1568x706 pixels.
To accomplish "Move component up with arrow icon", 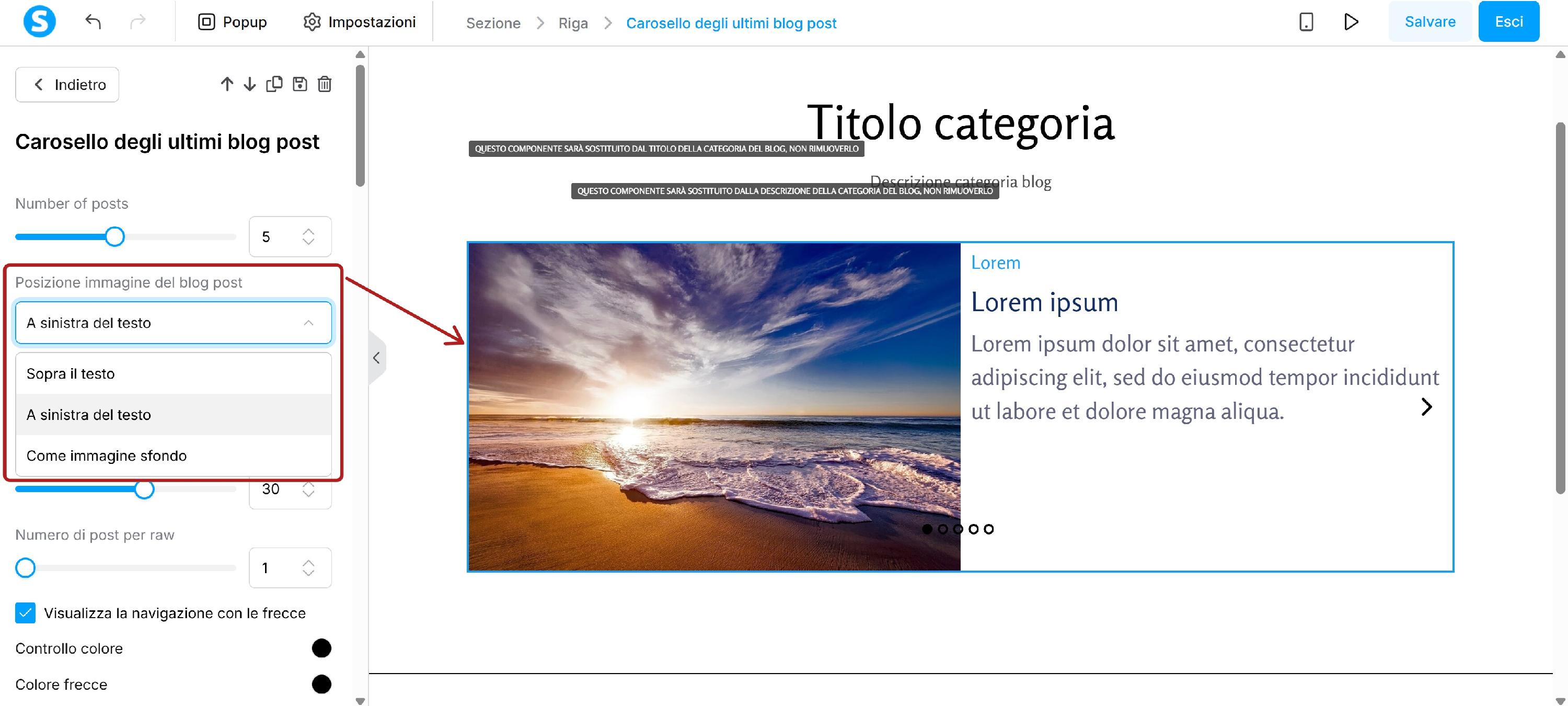I will (227, 84).
